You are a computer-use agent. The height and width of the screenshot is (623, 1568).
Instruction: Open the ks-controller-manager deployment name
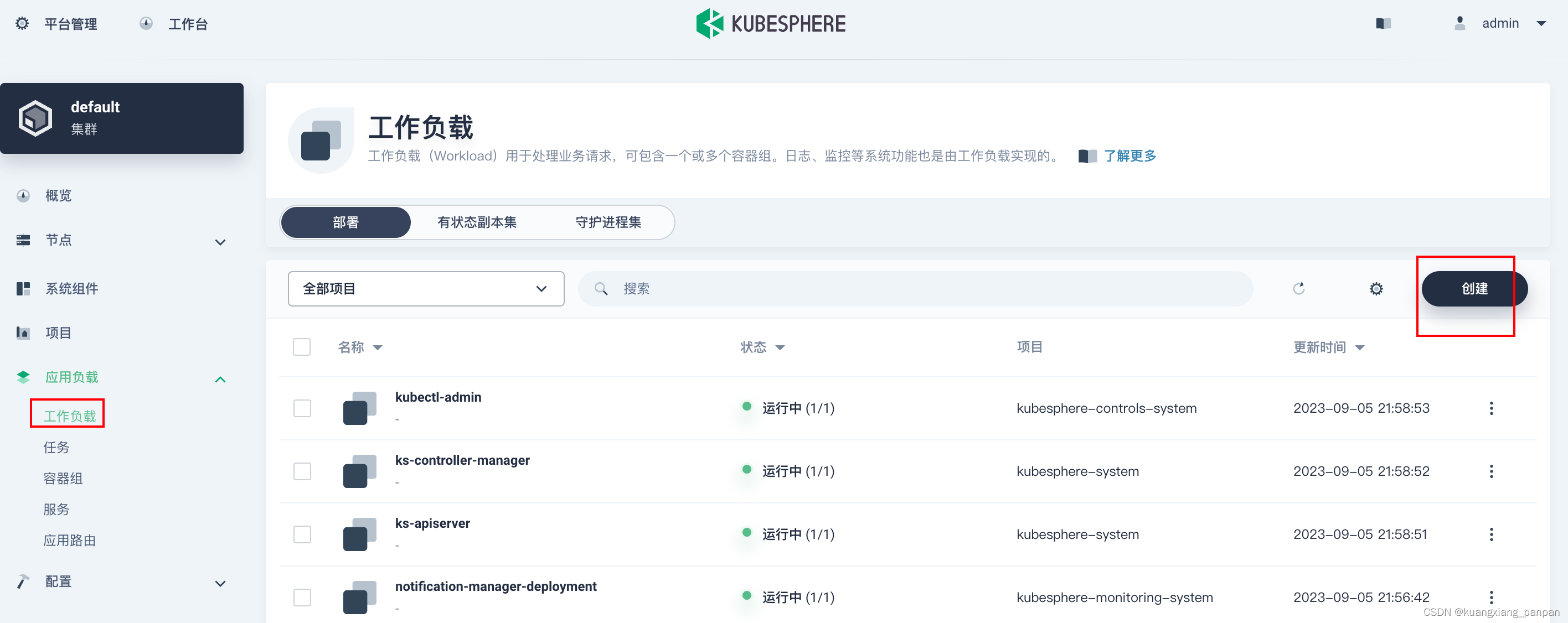point(462,460)
